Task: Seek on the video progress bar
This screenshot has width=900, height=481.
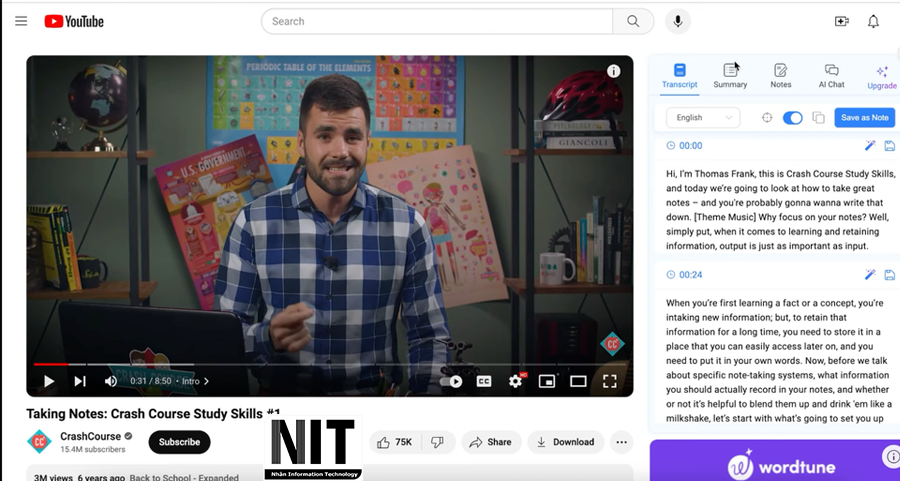Action: tap(329, 364)
